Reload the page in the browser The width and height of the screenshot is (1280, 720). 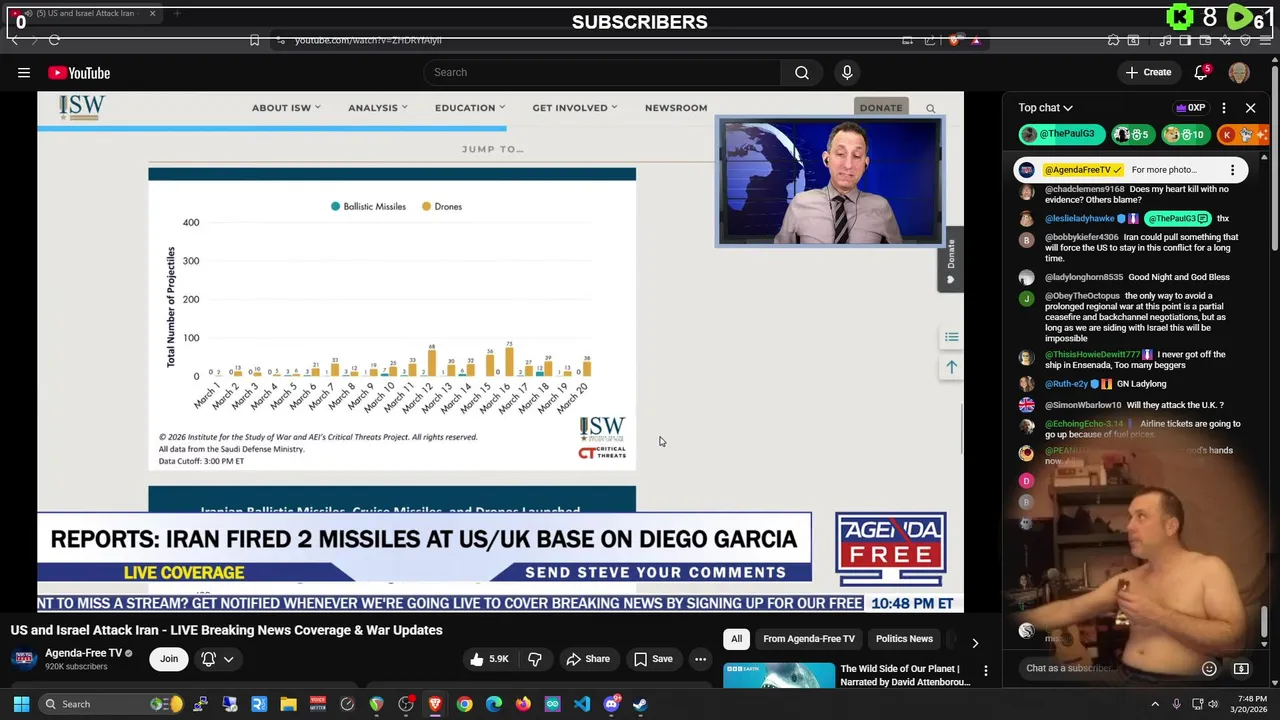tap(54, 40)
